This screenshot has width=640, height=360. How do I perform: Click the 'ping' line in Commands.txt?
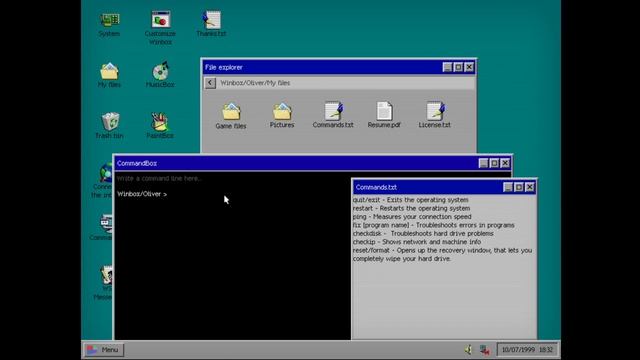412,217
